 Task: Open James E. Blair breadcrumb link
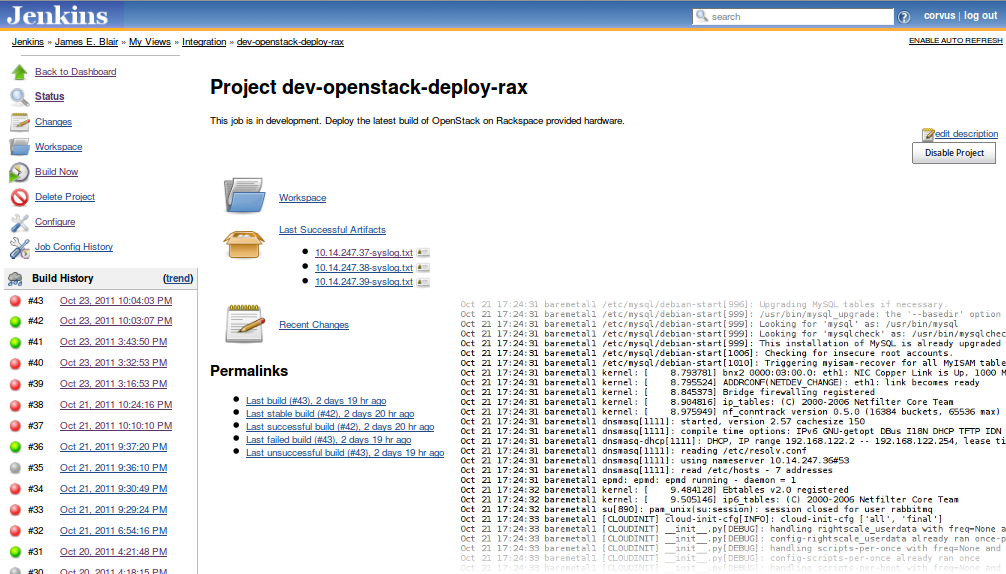tap(87, 42)
